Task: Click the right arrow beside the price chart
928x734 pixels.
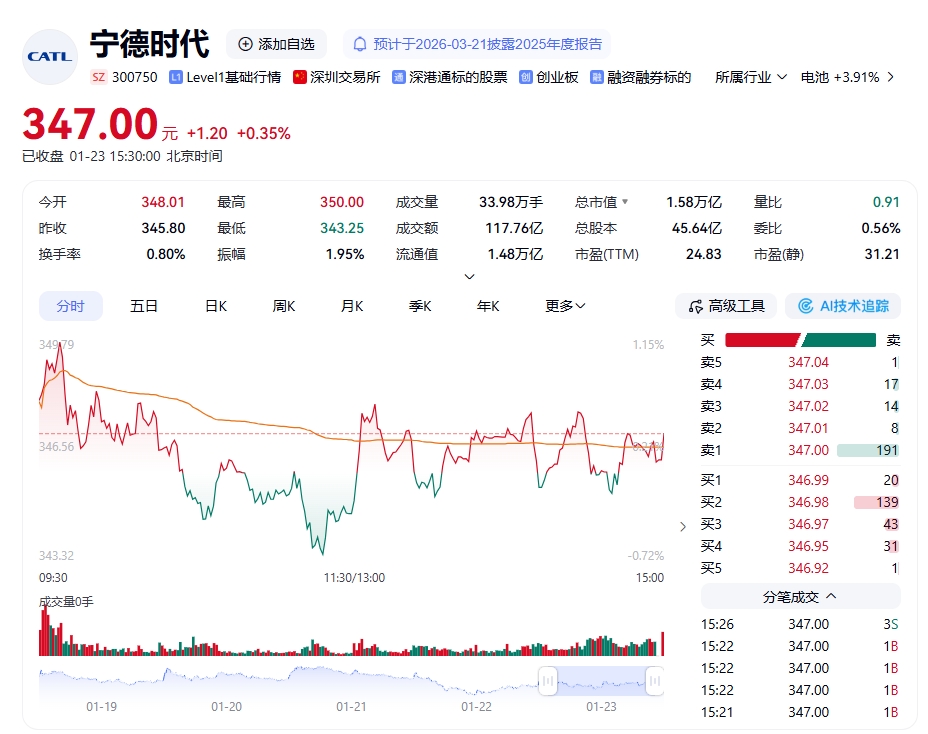Action: tap(683, 527)
